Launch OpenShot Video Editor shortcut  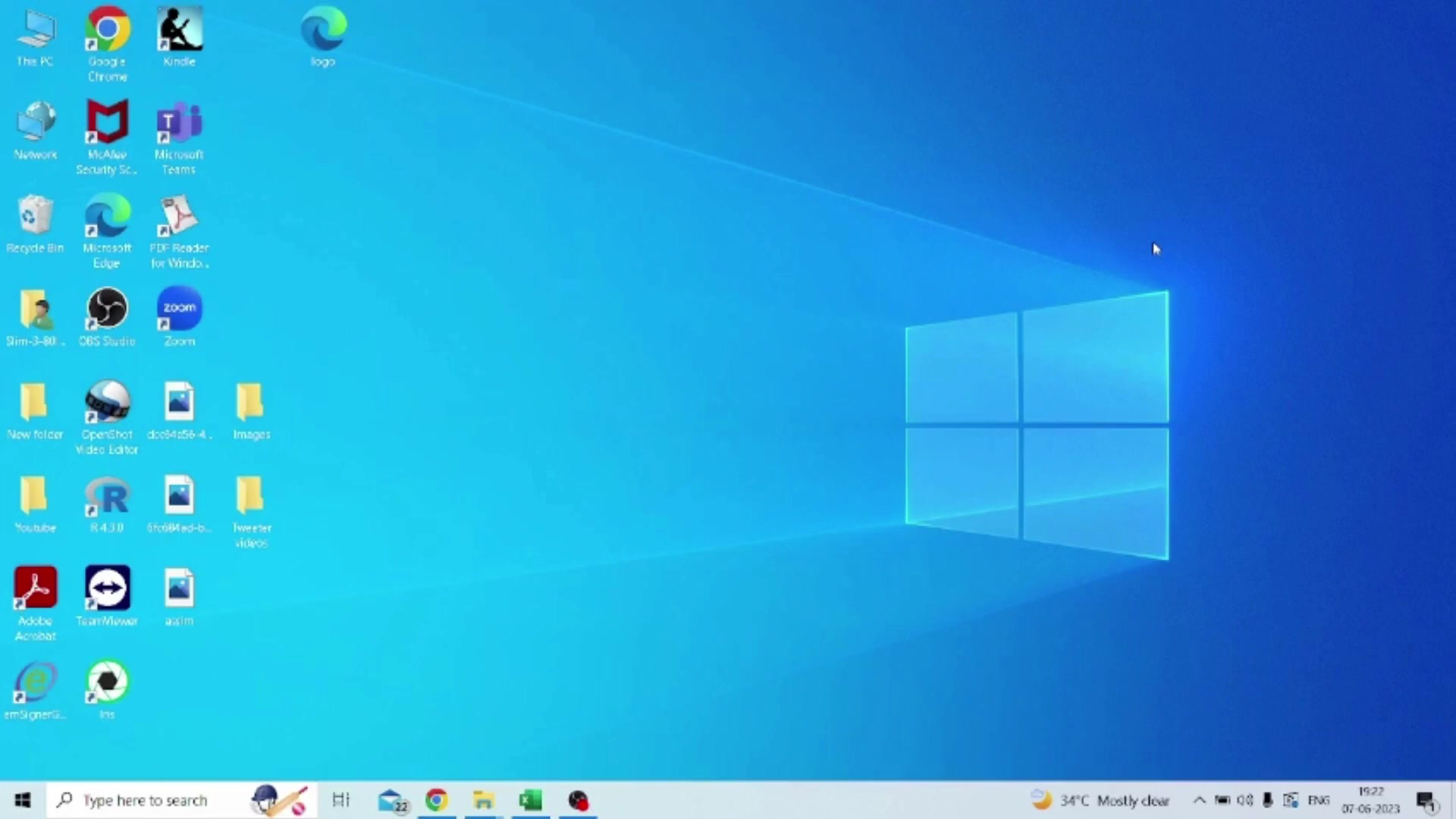[107, 418]
